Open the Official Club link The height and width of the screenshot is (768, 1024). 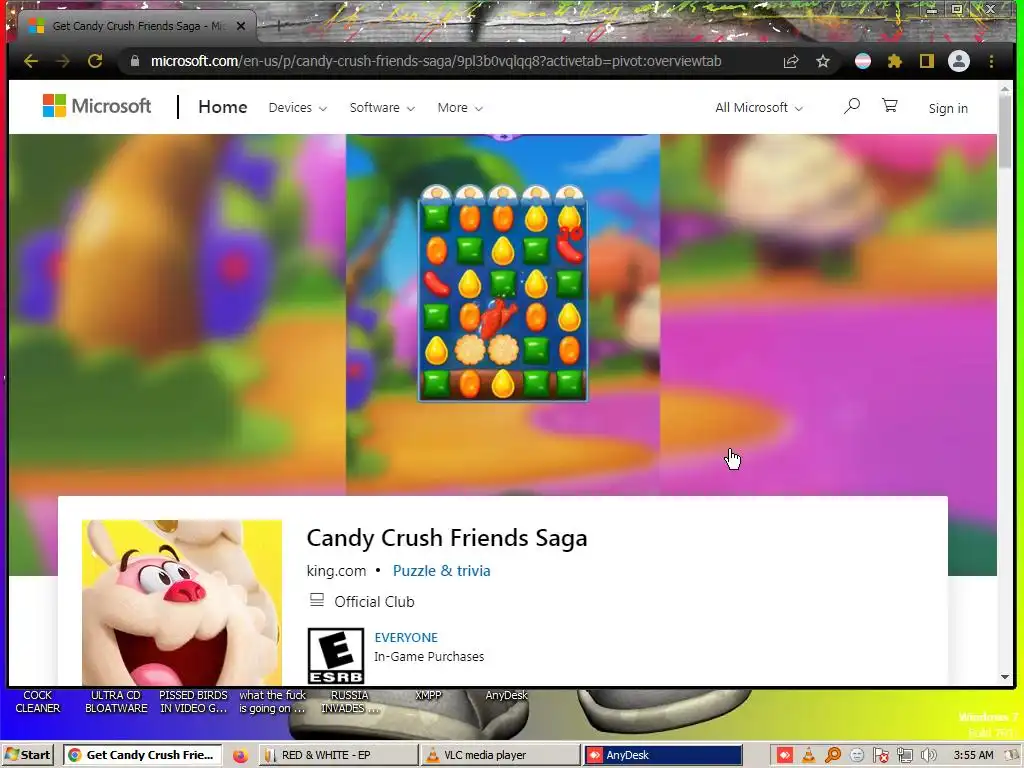pyautogui.click(x=374, y=601)
